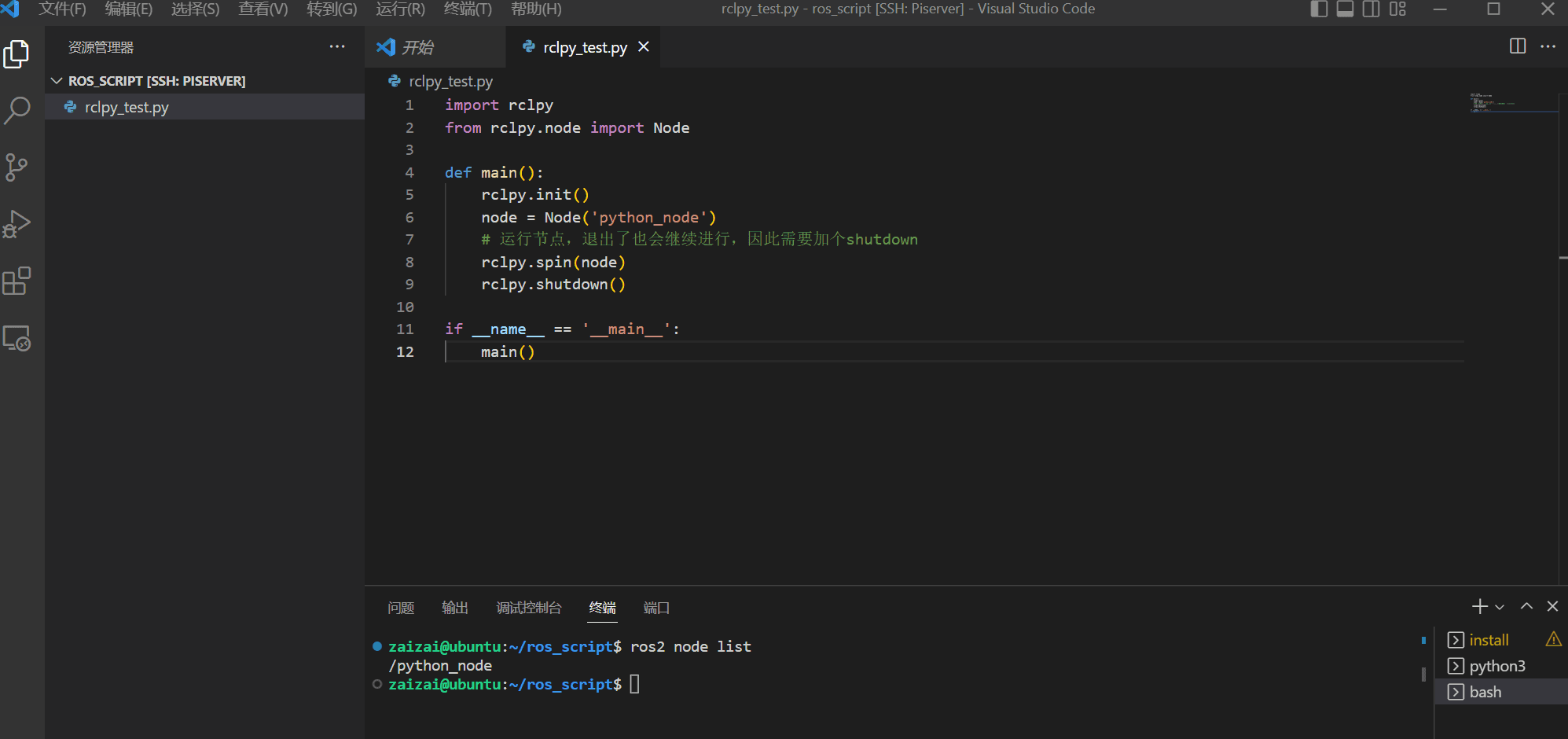Close the rclpy_test.py editor tab

[x=644, y=47]
